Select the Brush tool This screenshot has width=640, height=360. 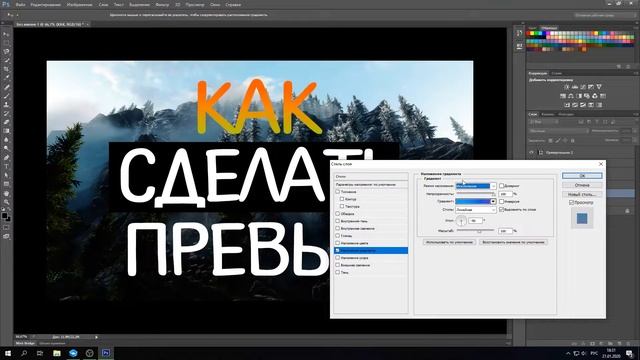tap(6, 96)
